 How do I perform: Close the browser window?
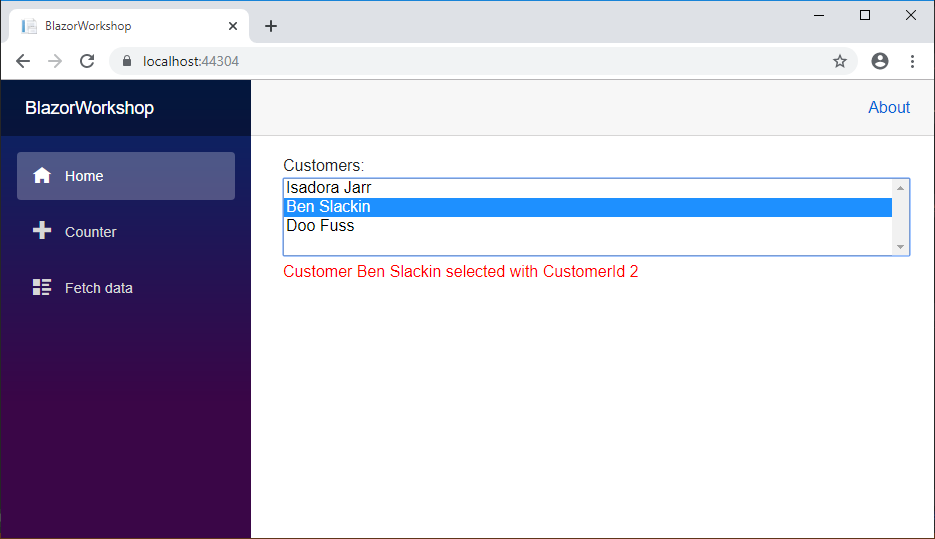[x=911, y=16]
